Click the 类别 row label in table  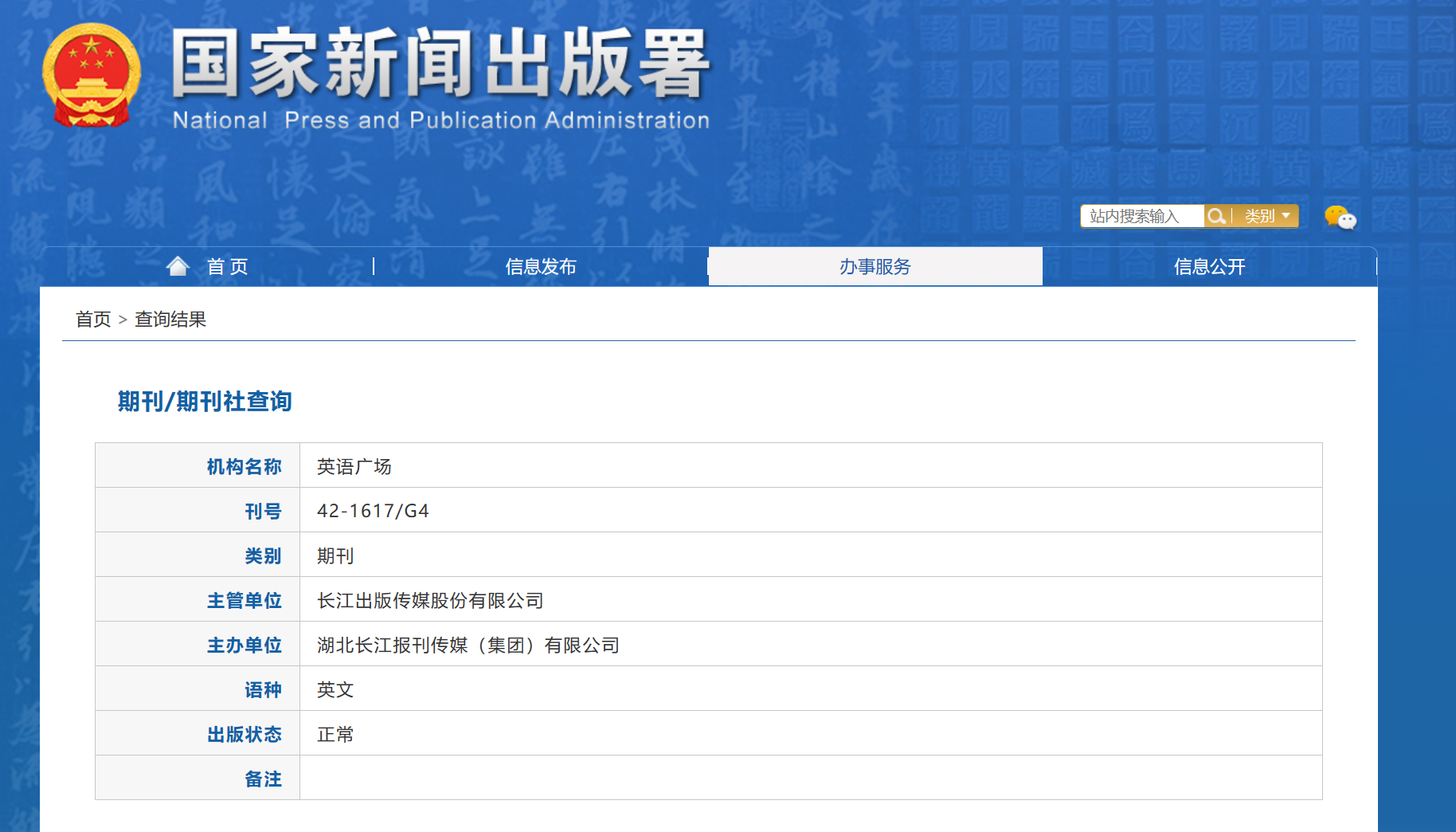pos(264,555)
